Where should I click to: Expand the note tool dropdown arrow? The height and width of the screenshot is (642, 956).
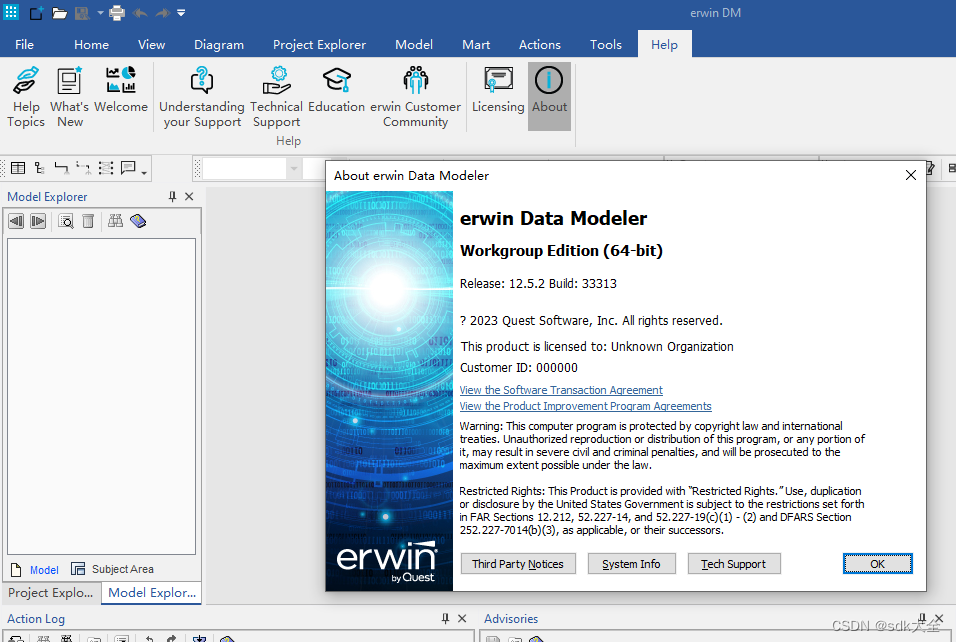click(x=143, y=173)
